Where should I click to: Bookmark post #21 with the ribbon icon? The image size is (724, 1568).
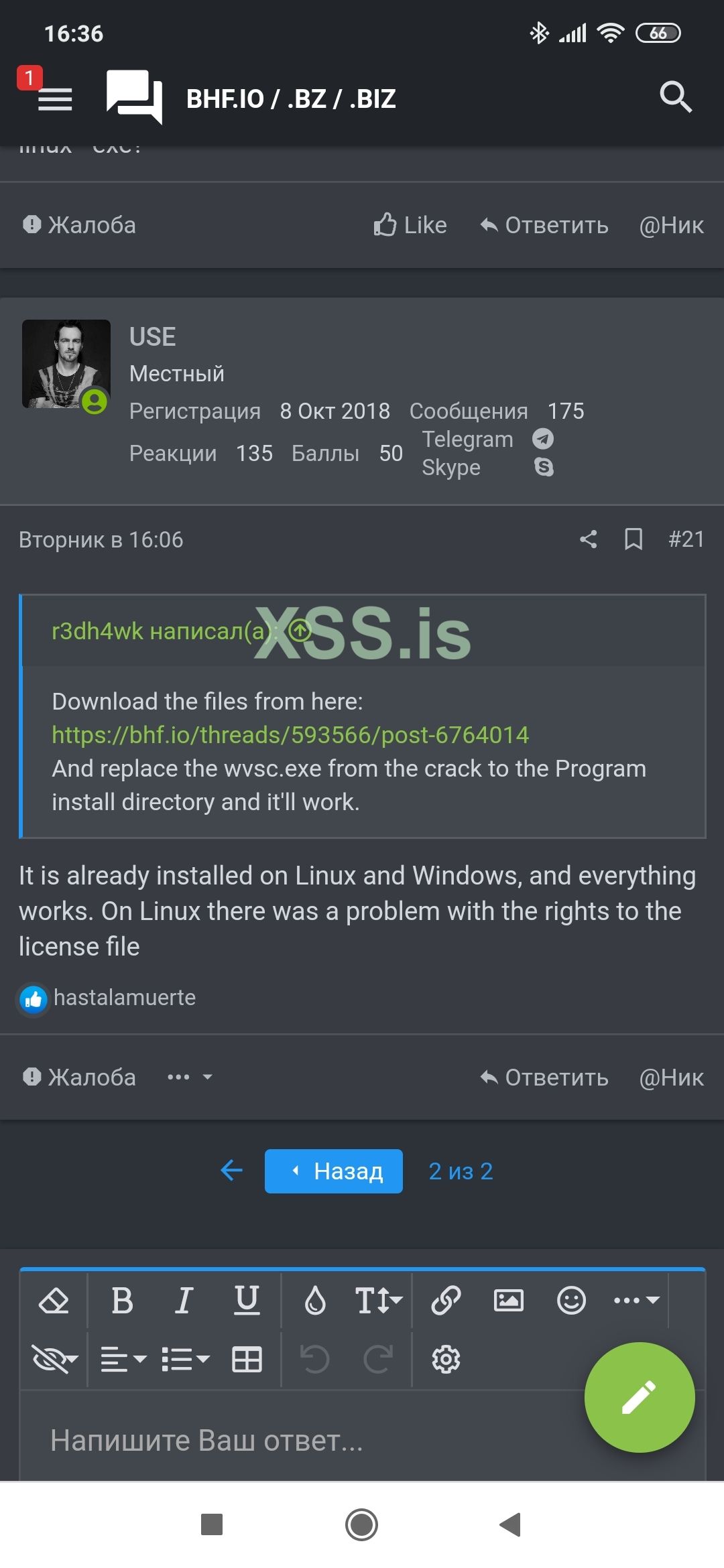pos(633,539)
